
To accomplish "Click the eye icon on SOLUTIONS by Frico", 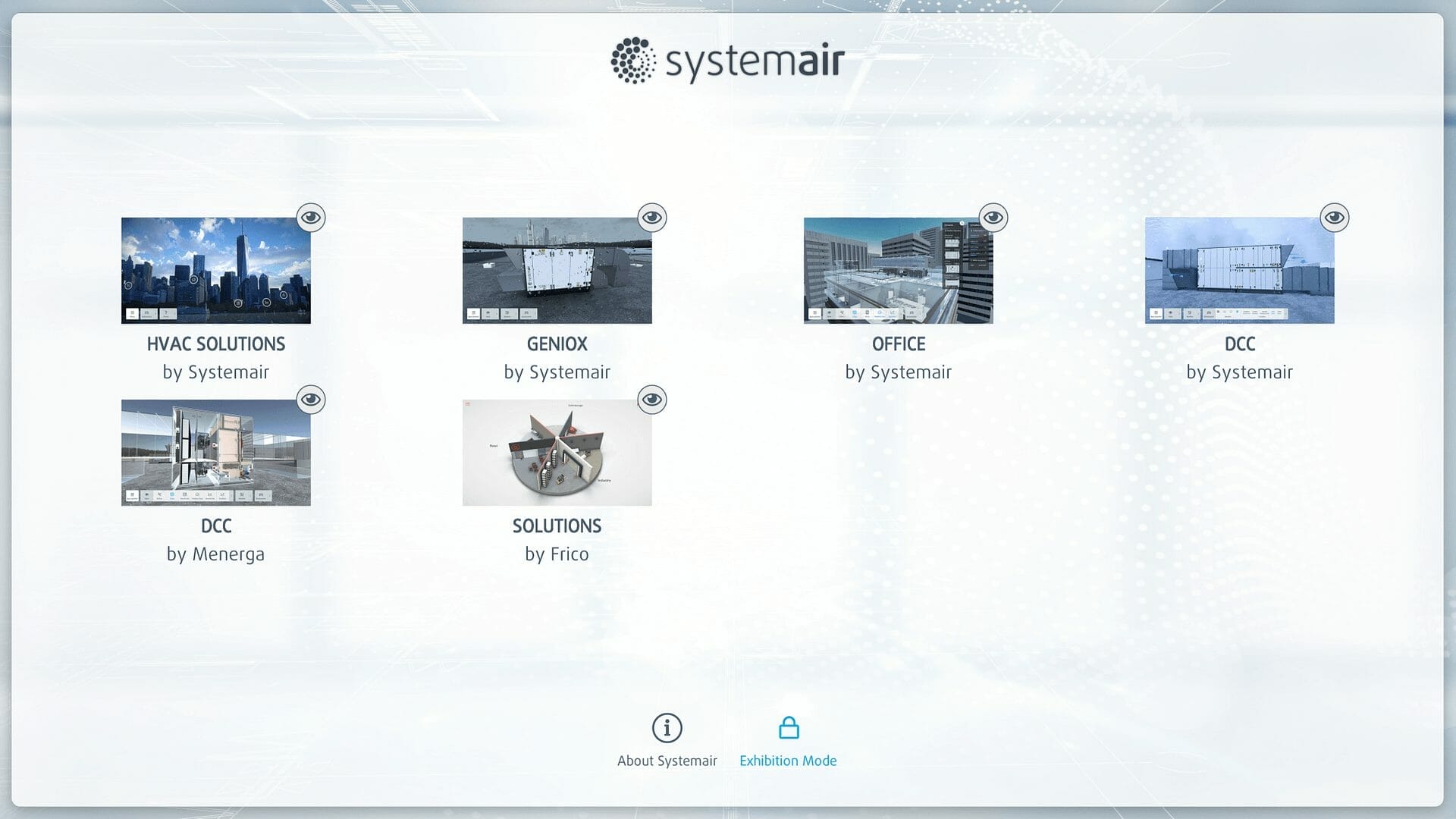I will point(651,399).
